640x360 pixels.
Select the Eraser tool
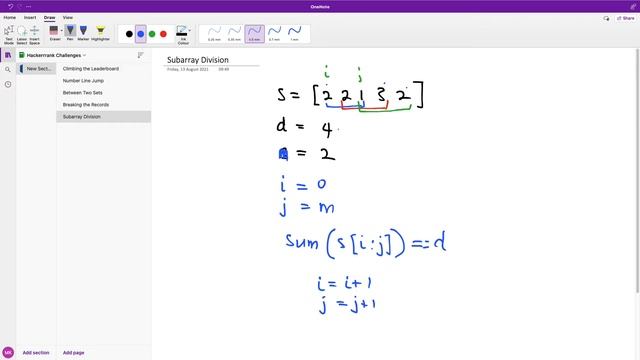[x=54, y=33]
